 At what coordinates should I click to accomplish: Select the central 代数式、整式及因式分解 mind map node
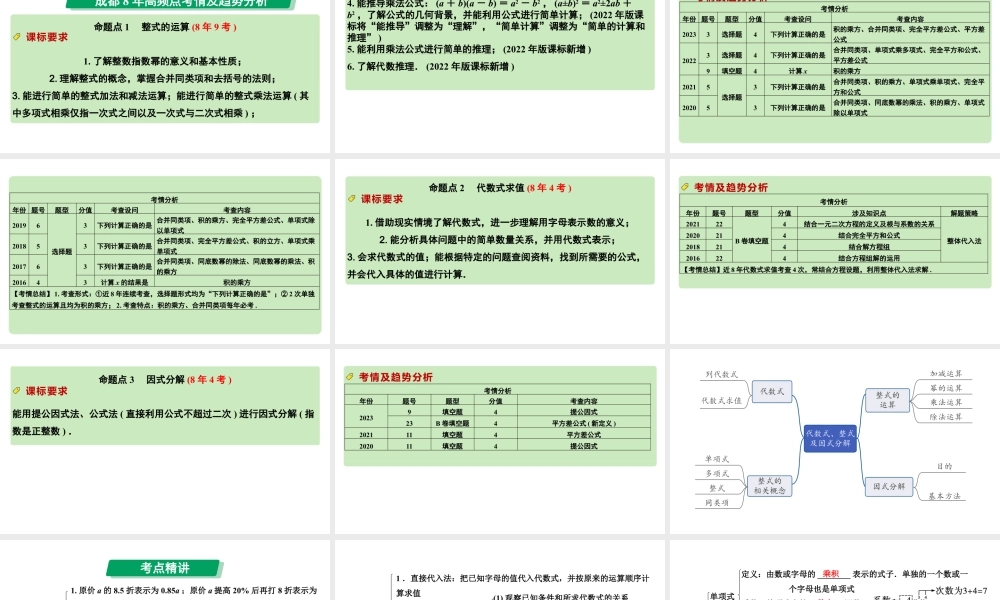click(x=830, y=436)
